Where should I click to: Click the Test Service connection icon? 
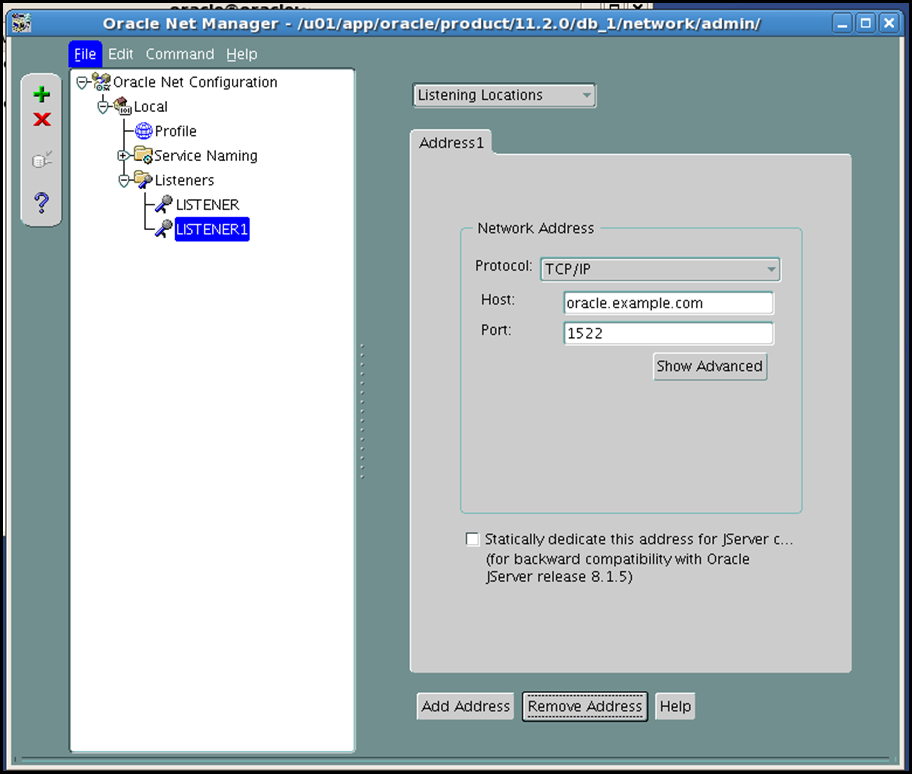click(x=42, y=159)
